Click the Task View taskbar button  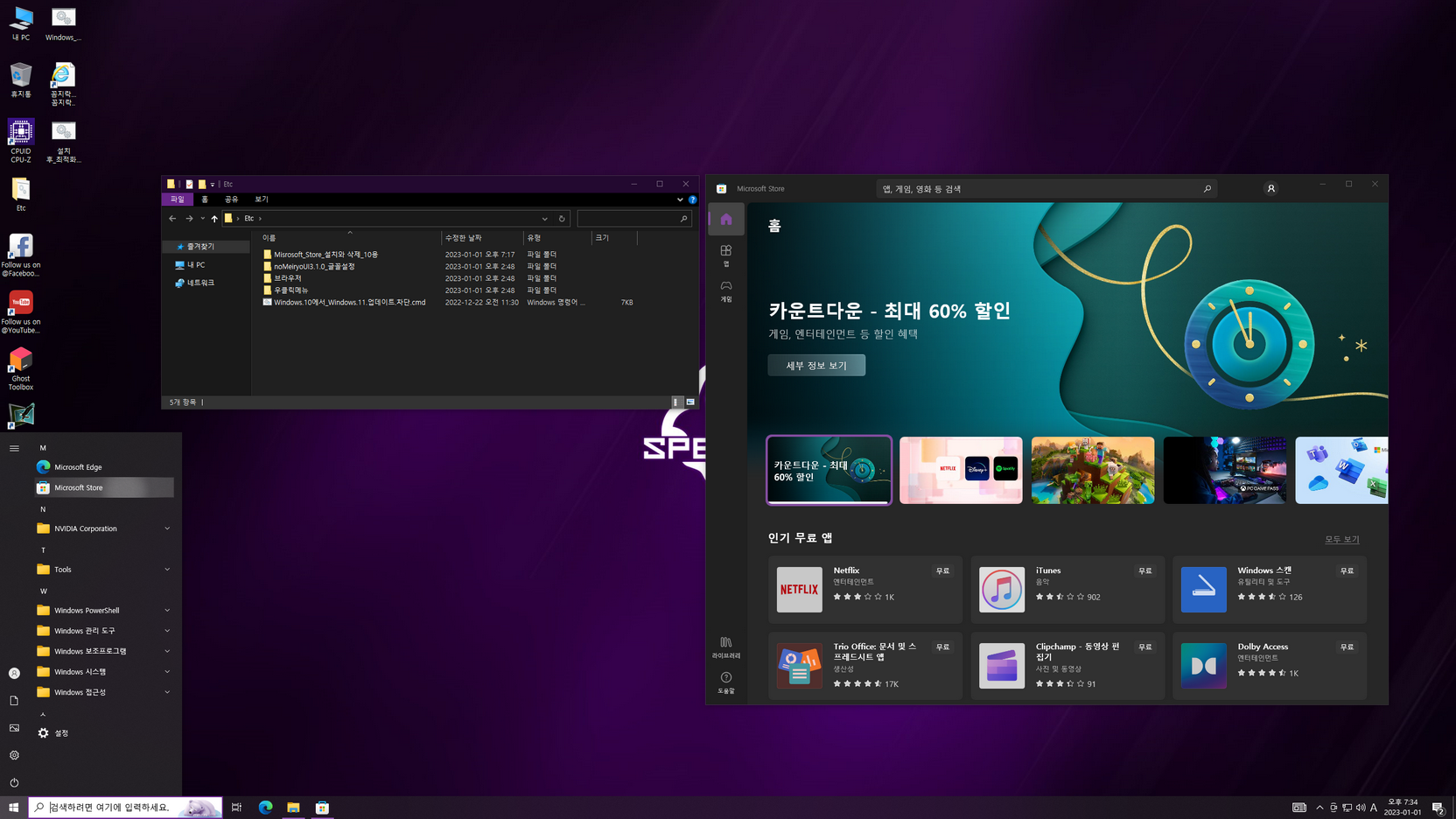[x=237, y=808]
